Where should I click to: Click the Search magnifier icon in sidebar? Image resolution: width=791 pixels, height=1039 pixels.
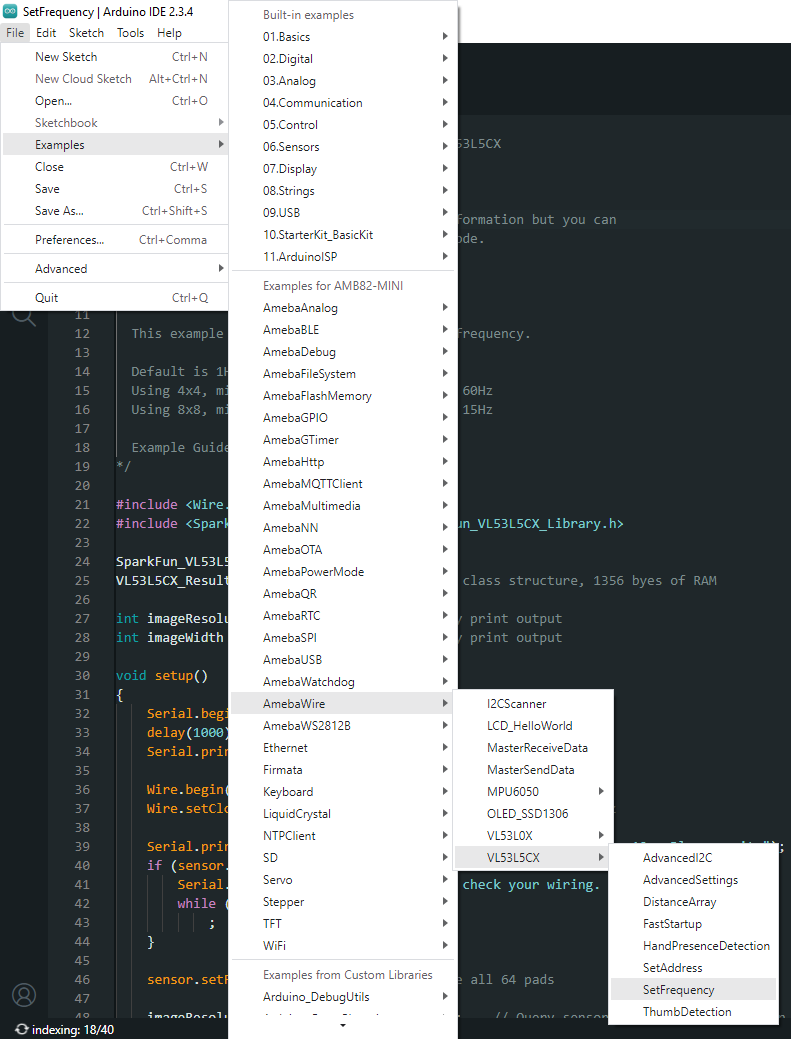coord(23,318)
